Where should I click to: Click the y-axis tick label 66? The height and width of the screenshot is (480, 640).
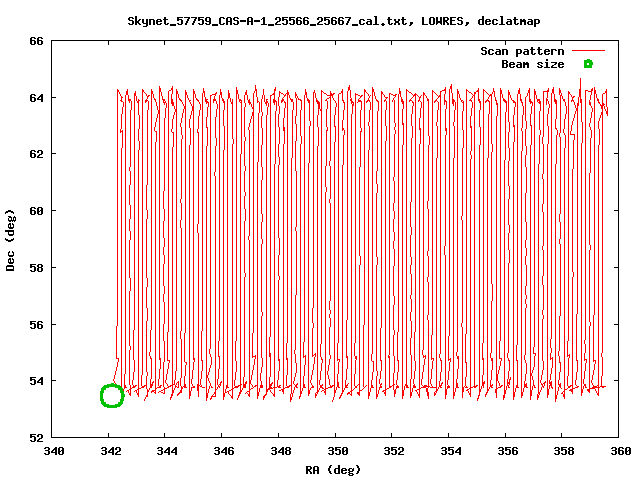tap(36, 41)
